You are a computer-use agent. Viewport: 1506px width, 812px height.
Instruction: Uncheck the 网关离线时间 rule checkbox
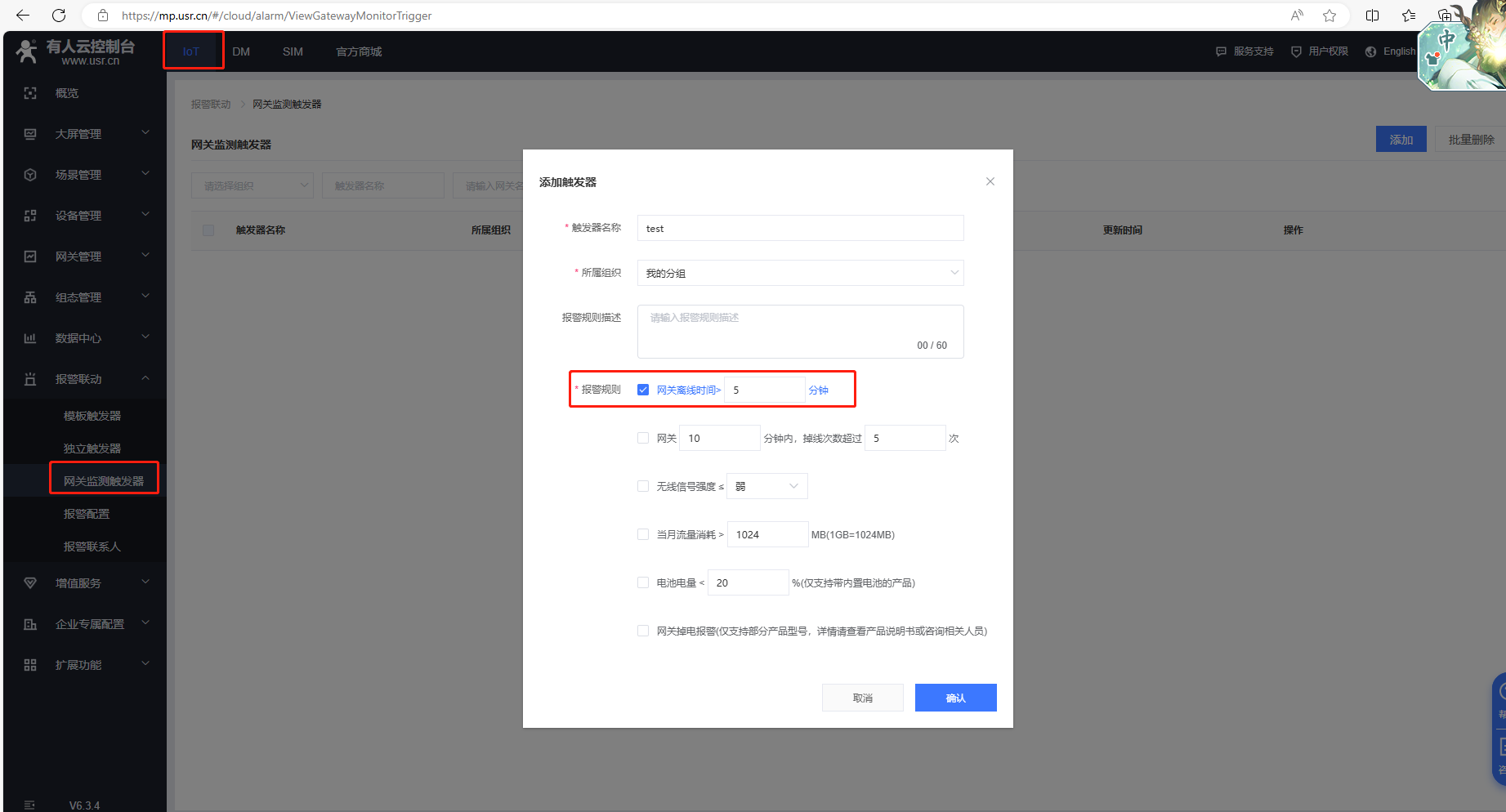tap(643, 390)
